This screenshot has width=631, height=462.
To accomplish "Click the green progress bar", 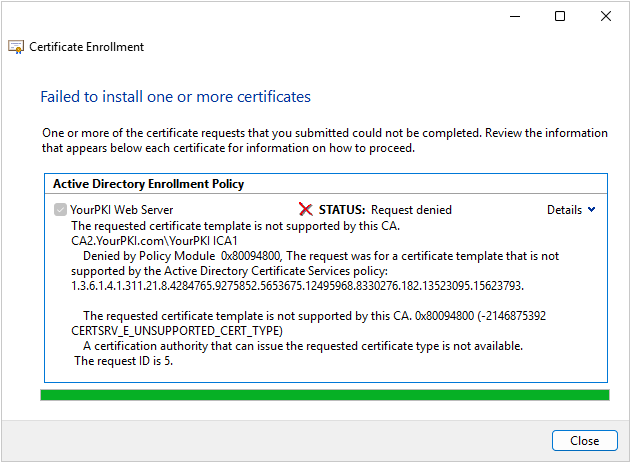I will (x=325, y=395).
